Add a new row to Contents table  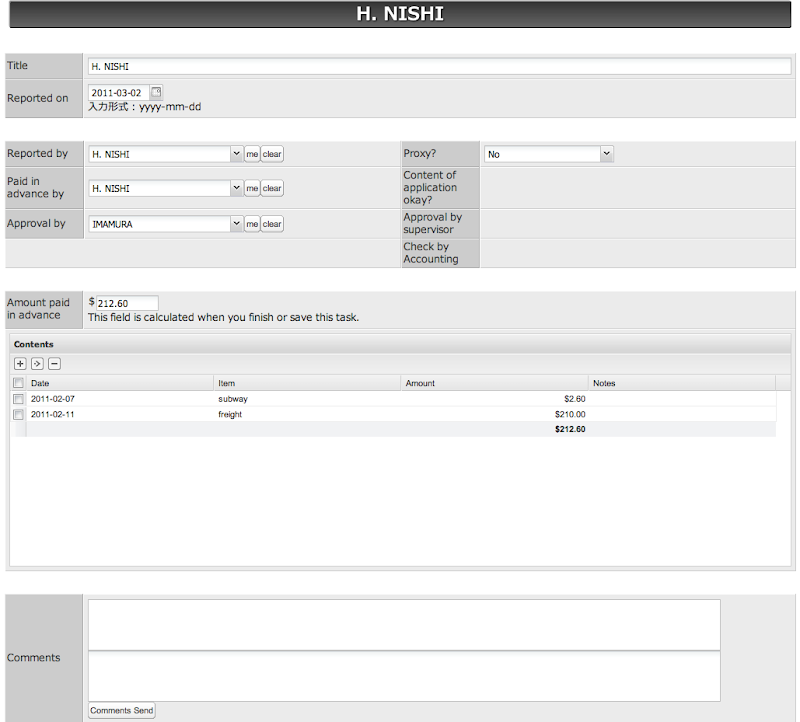click(20, 364)
